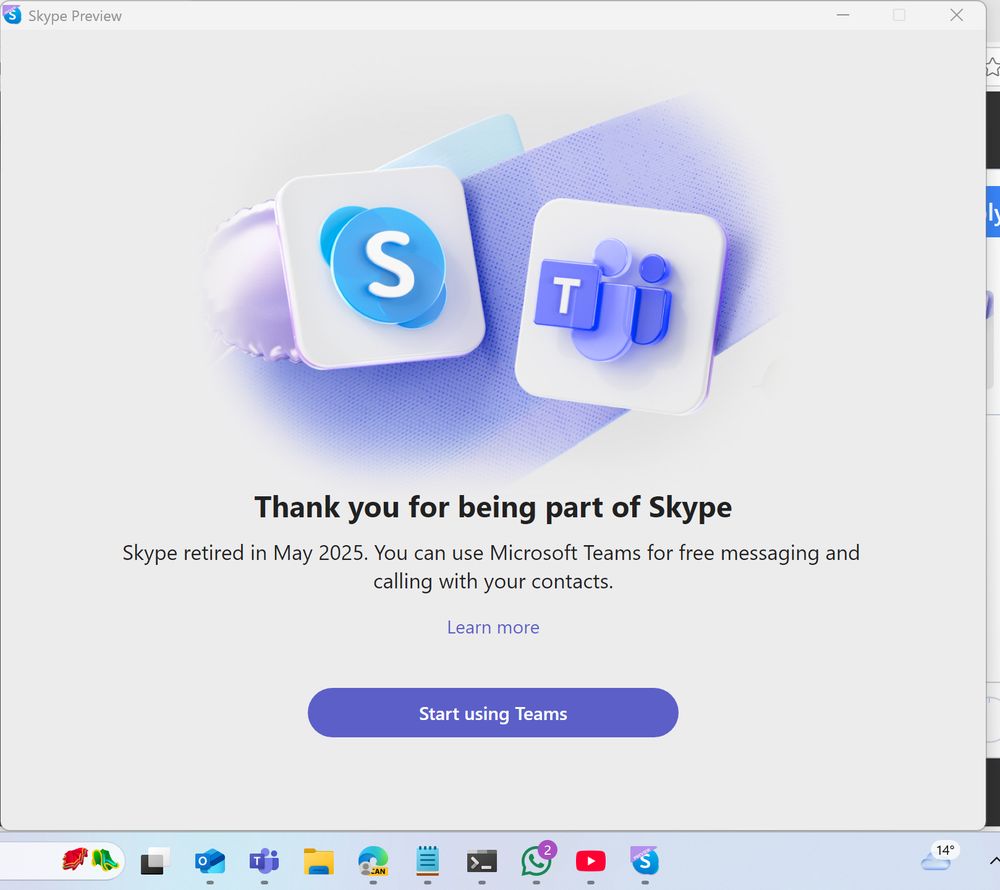
Task: Open WhatsApp with 2 unread notifications
Action: (x=538, y=860)
